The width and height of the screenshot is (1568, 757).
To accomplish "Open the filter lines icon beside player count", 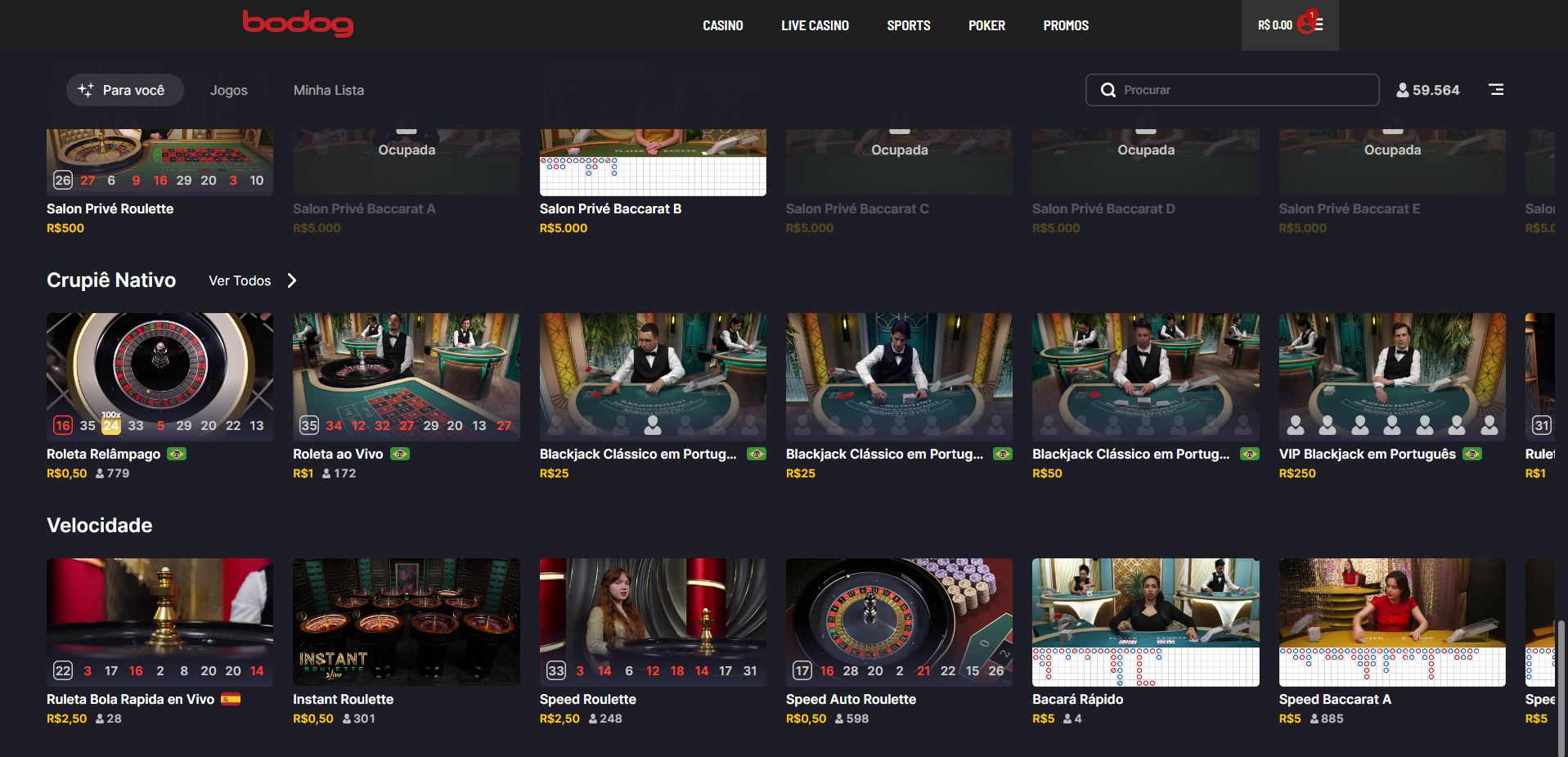I will [1496, 90].
